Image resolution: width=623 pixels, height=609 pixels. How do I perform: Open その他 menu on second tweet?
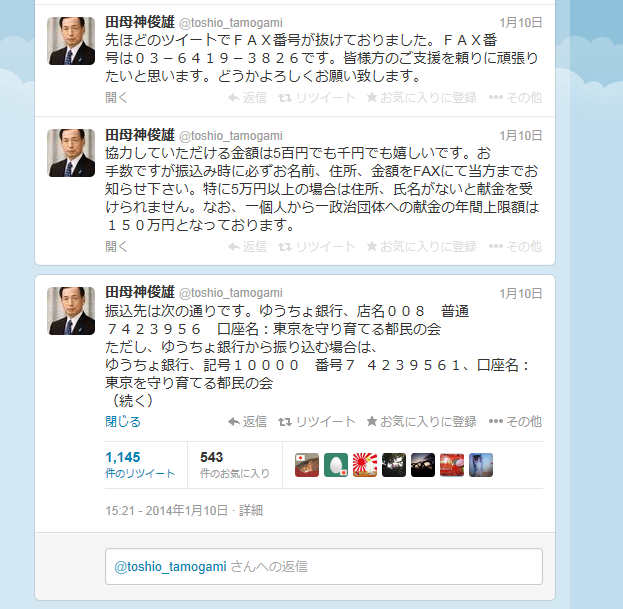(515, 247)
